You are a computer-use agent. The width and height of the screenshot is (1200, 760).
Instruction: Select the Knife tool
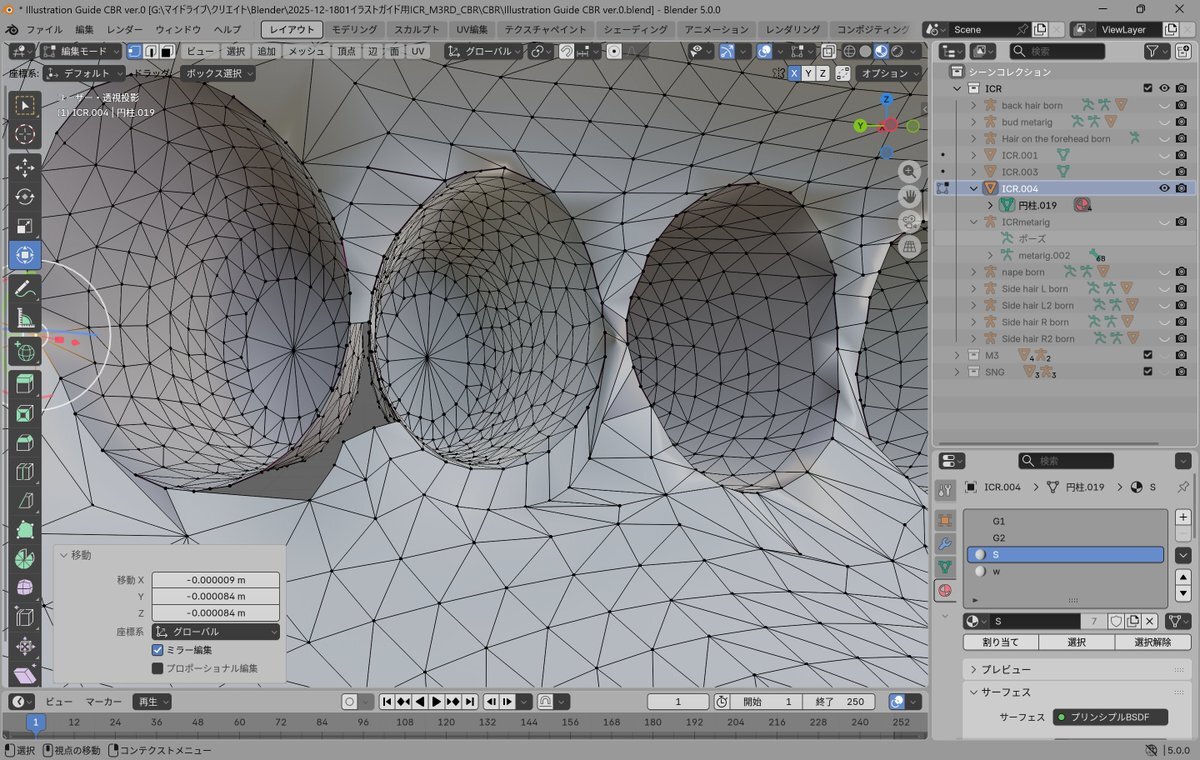click(x=25, y=500)
